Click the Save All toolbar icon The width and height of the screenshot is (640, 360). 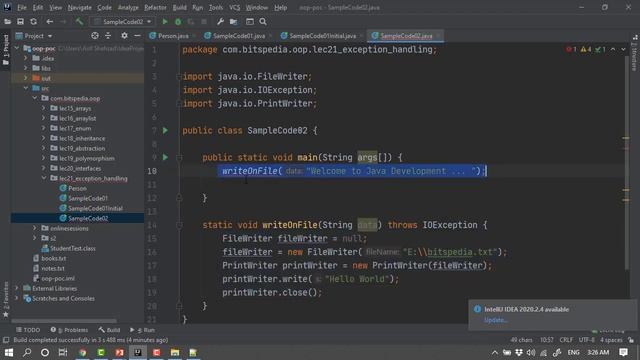[x=20, y=22]
